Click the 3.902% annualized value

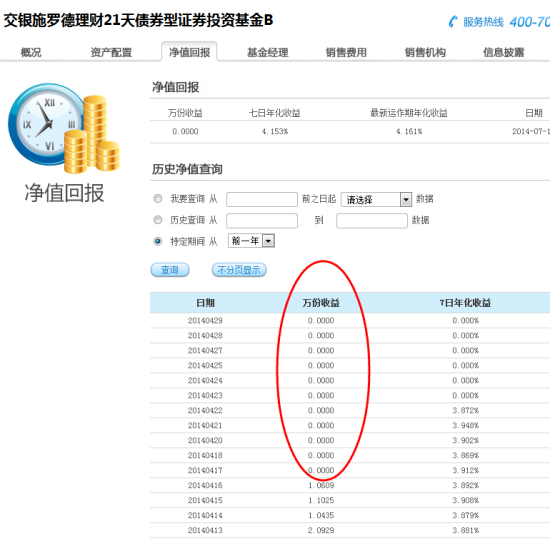coord(465,440)
